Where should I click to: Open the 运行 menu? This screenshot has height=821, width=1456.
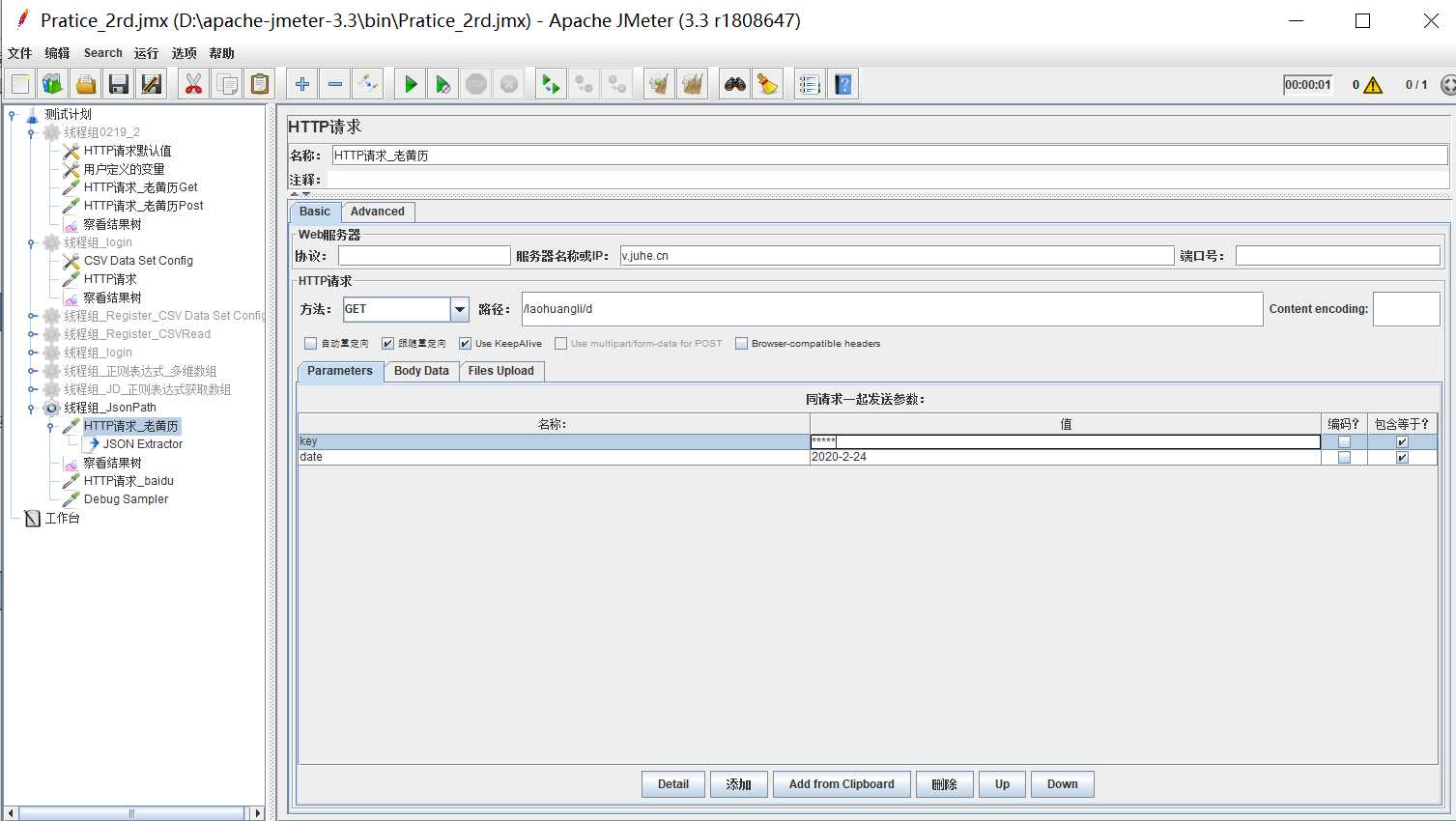146,53
